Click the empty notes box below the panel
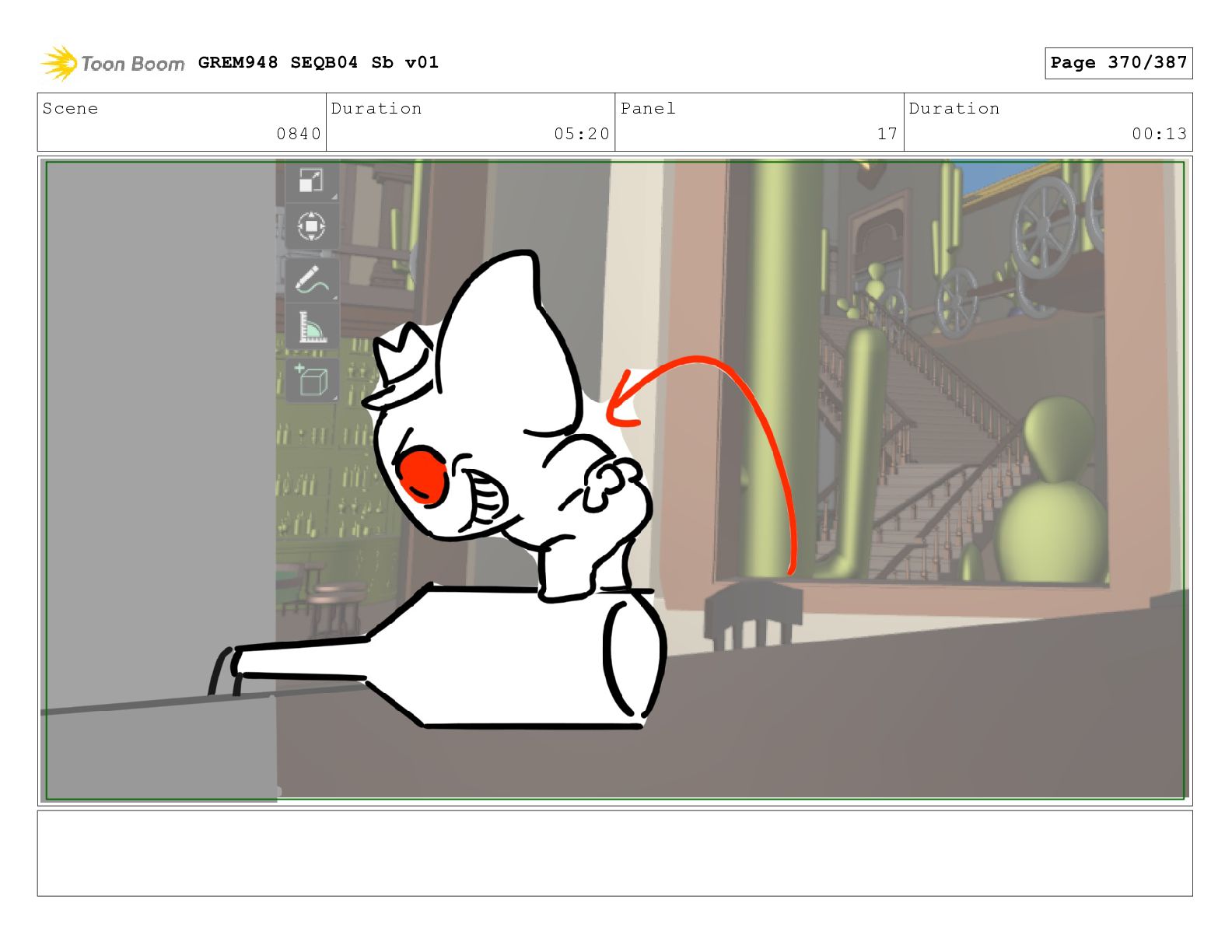This screenshot has width=1232, height=952. (614, 853)
